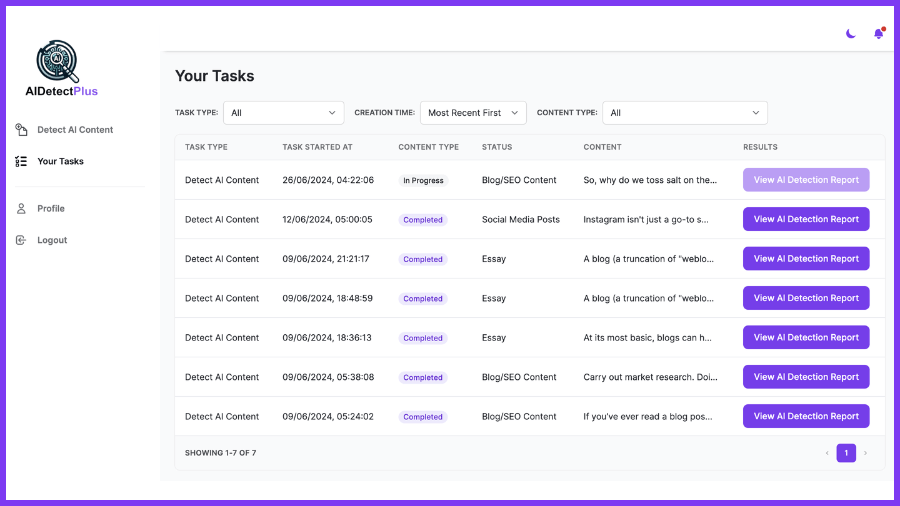Screen dimensions: 900x506
Task: Select Profile in the sidebar
Action: coord(51,209)
